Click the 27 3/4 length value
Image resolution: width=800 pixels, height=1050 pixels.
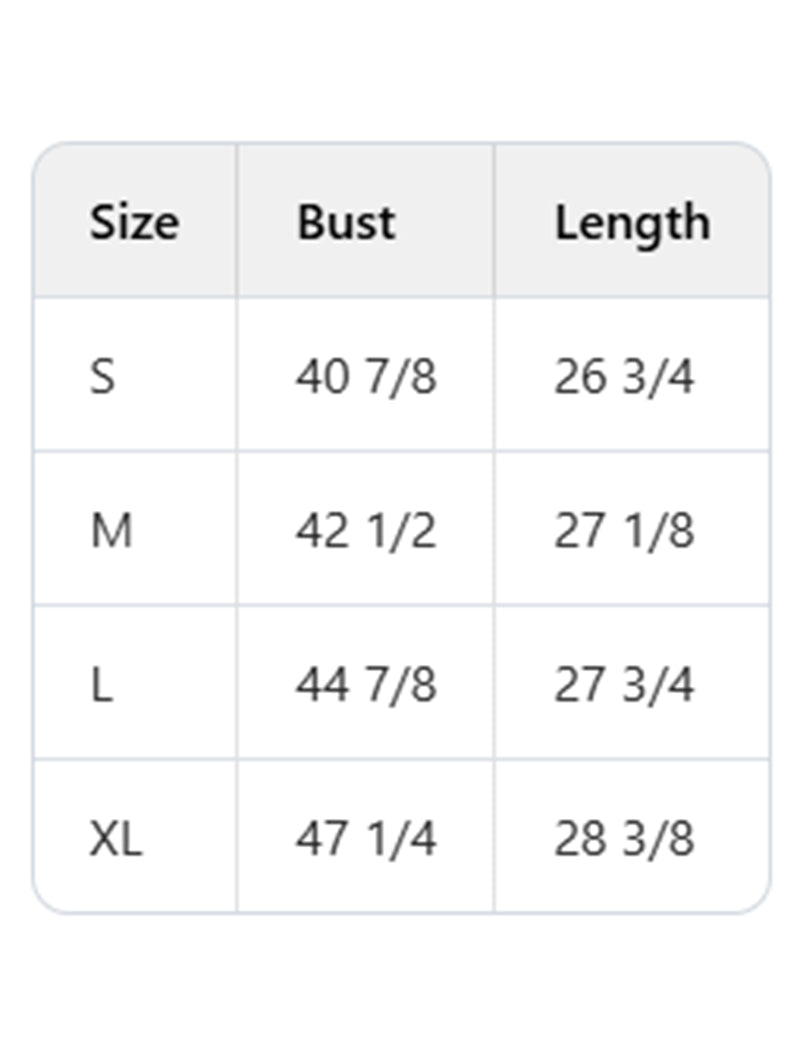point(624,685)
